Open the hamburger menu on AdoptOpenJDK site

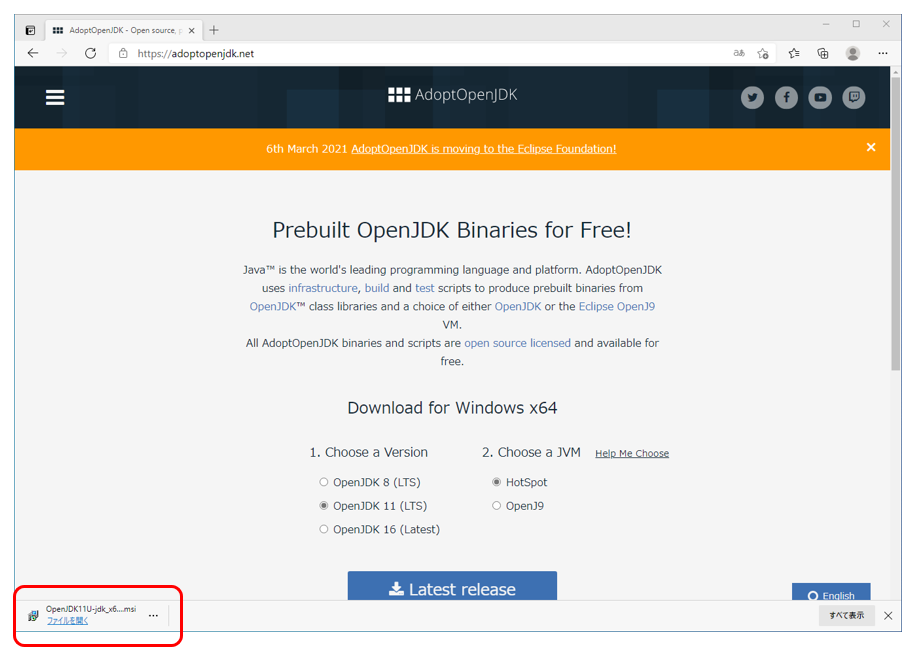click(55, 98)
